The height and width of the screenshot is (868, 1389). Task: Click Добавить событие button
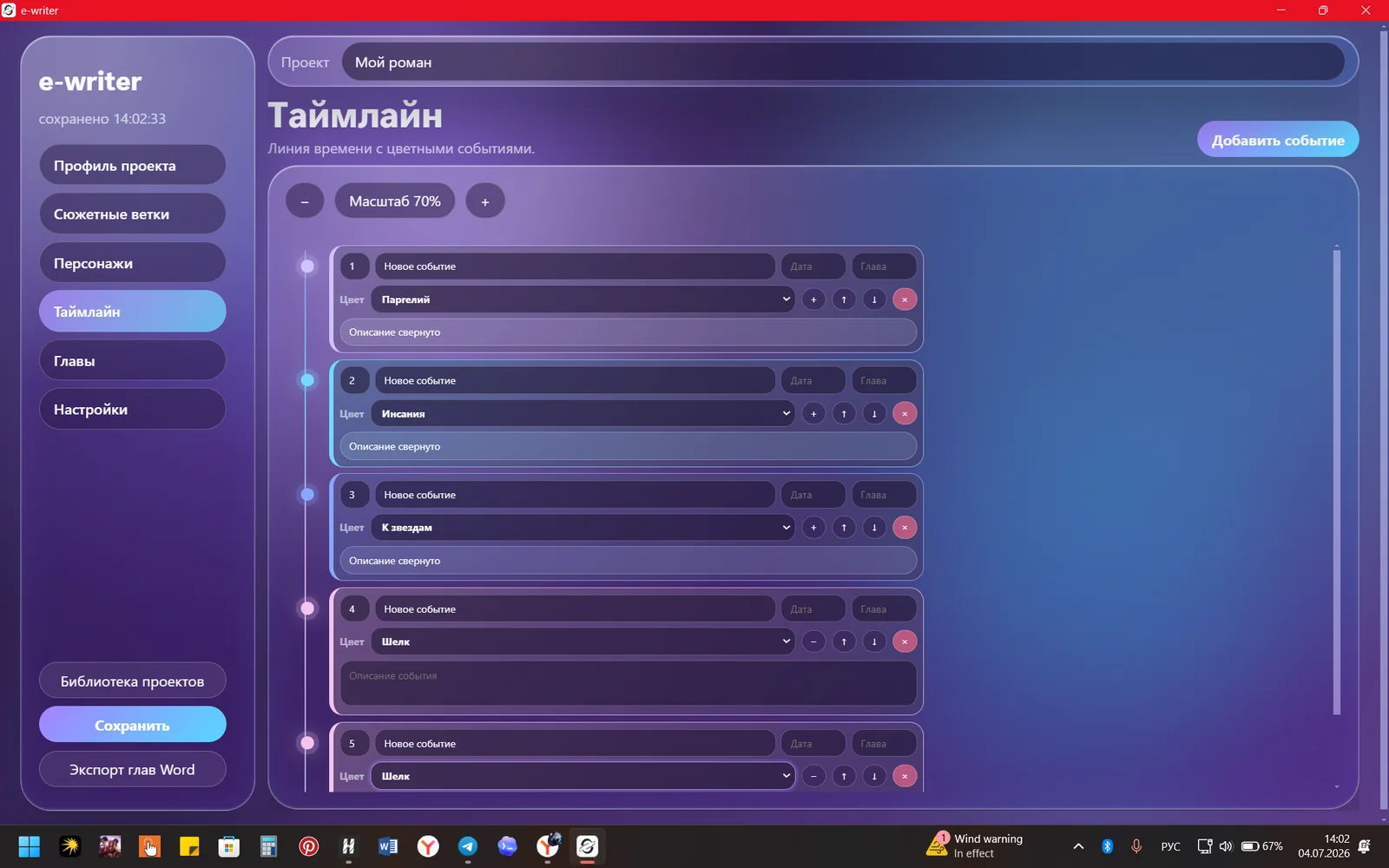click(1278, 140)
